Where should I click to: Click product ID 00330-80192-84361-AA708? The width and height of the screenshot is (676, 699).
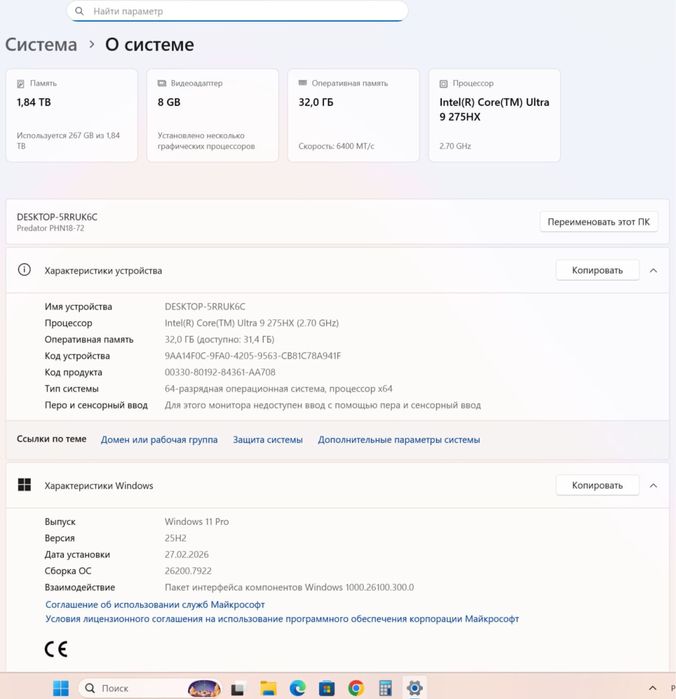coord(220,372)
